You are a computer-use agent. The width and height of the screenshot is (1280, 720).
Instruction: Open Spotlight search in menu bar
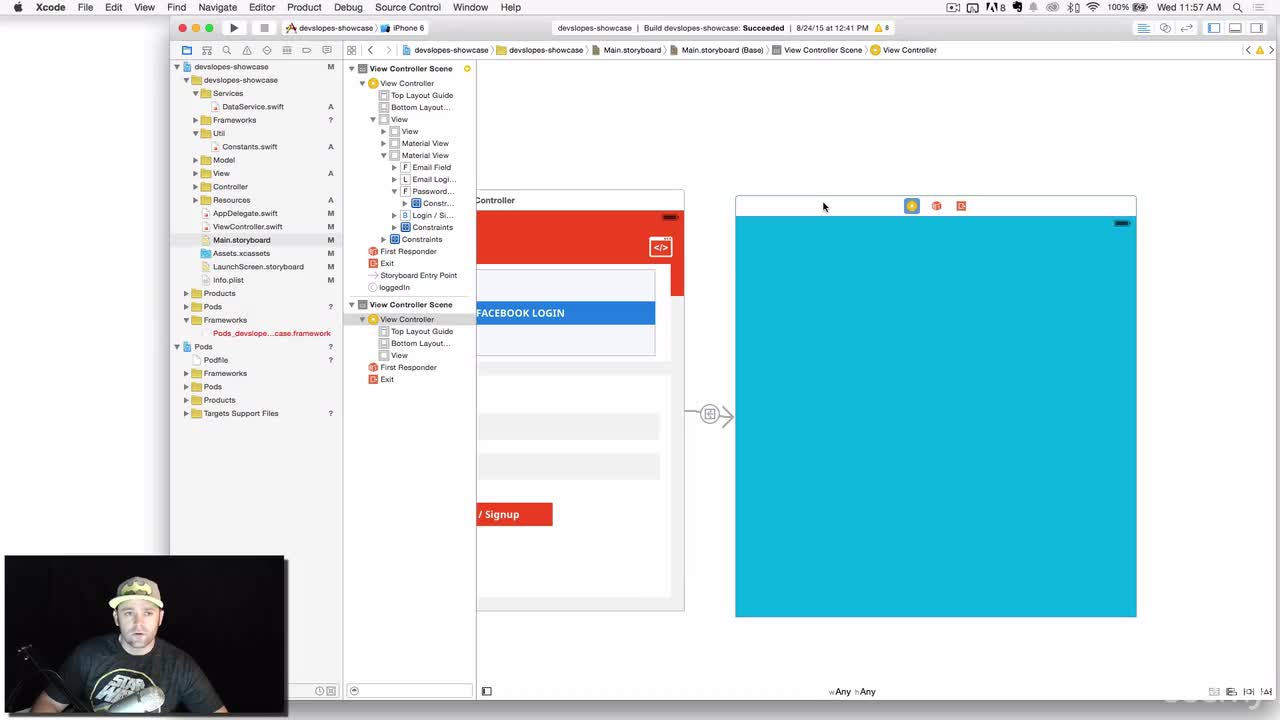point(1237,7)
